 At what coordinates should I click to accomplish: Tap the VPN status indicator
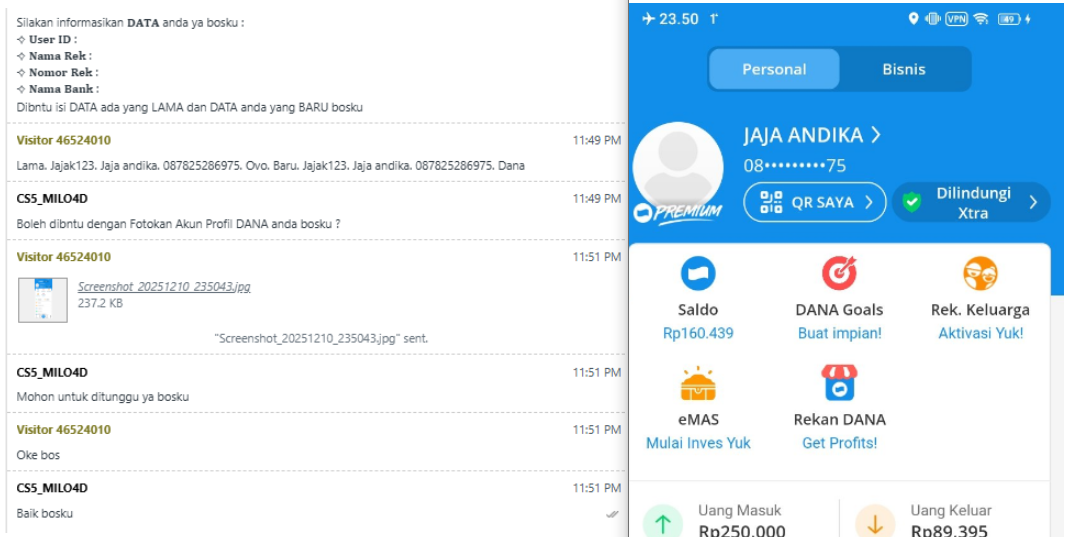(x=956, y=19)
